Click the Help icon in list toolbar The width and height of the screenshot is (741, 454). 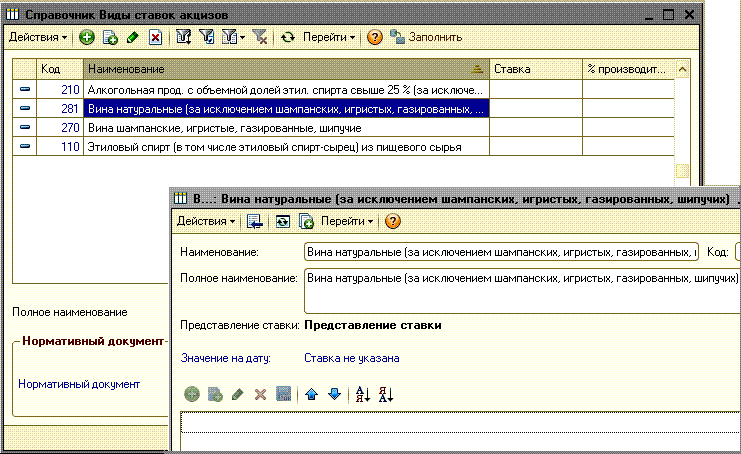[x=374, y=37]
